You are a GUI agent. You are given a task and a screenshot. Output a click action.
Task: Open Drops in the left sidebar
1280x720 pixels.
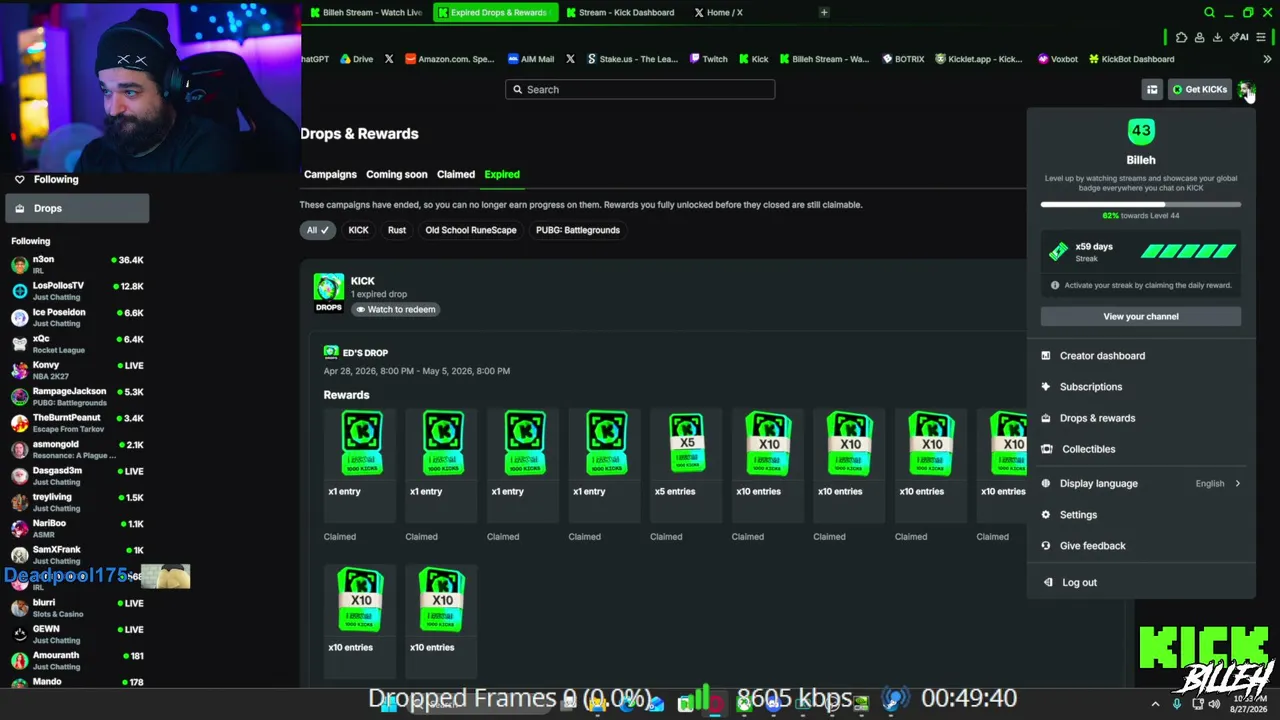click(x=77, y=208)
